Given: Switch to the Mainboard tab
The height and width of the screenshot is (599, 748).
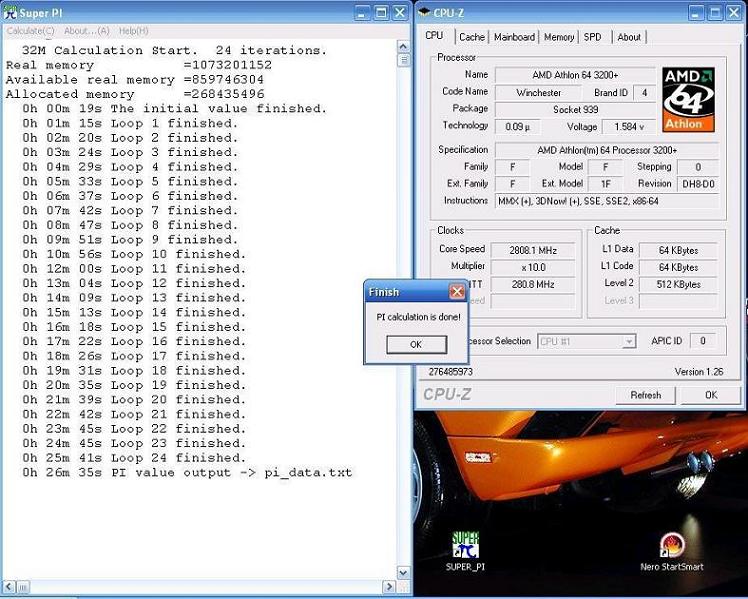Looking at the screenshot, I should (514, 37).
